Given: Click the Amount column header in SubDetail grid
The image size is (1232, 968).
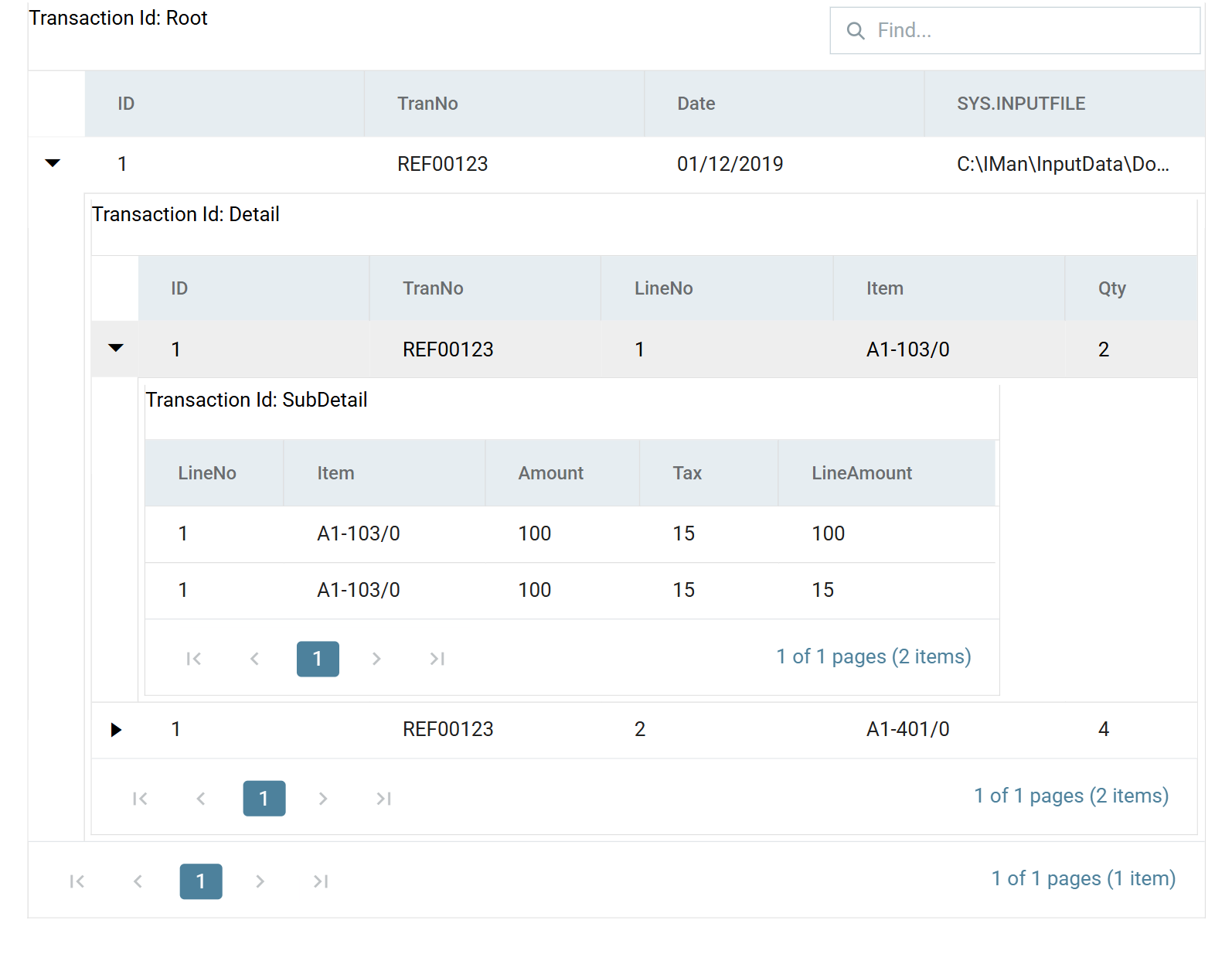Looking at the screenshot, I should coord(563,473).
